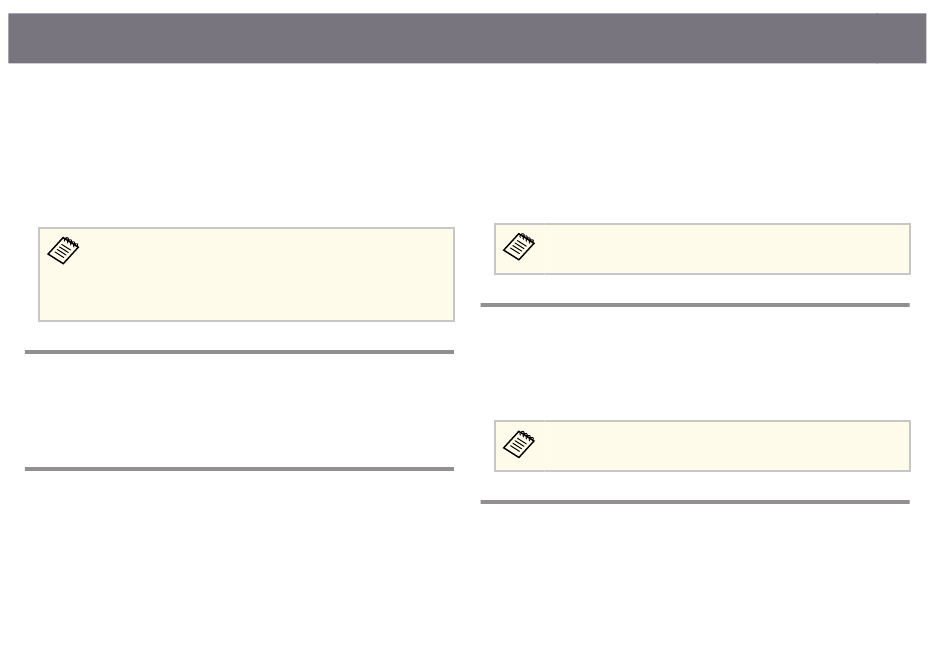Select the notepad icon in the upper right note box

[519, 246]
